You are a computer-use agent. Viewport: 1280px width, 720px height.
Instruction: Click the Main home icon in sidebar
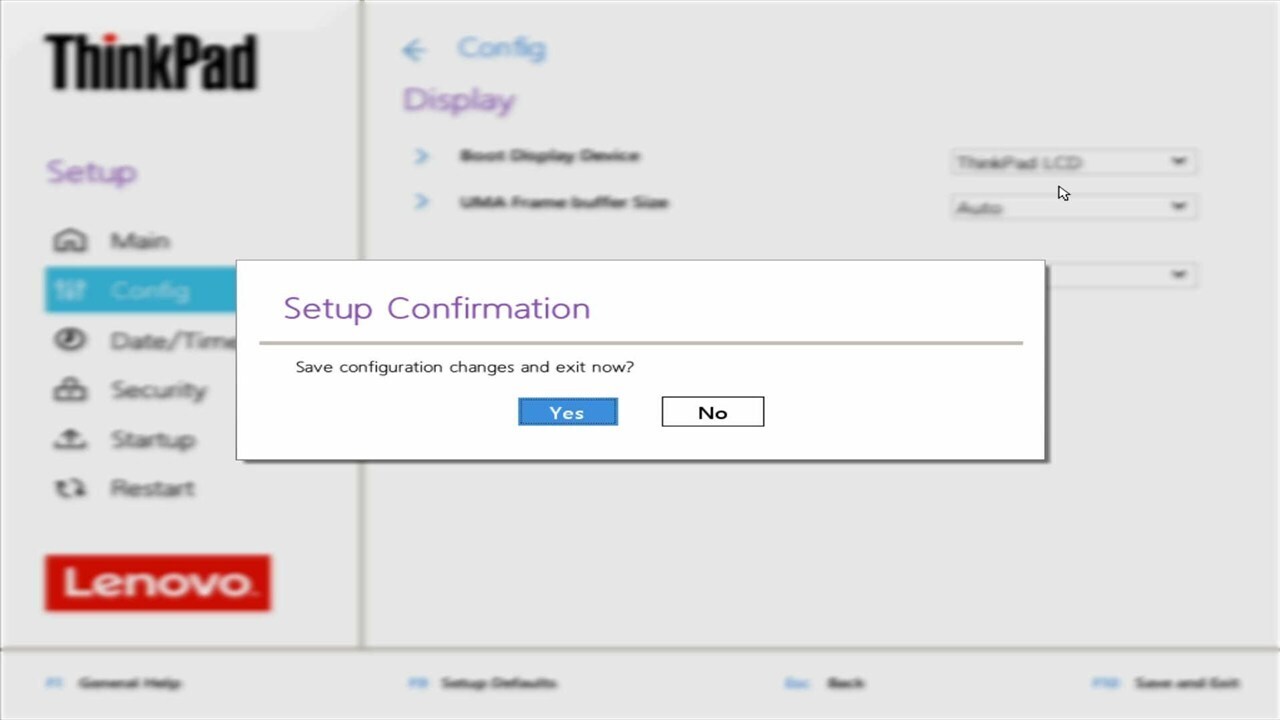click(x=70, y=241)
